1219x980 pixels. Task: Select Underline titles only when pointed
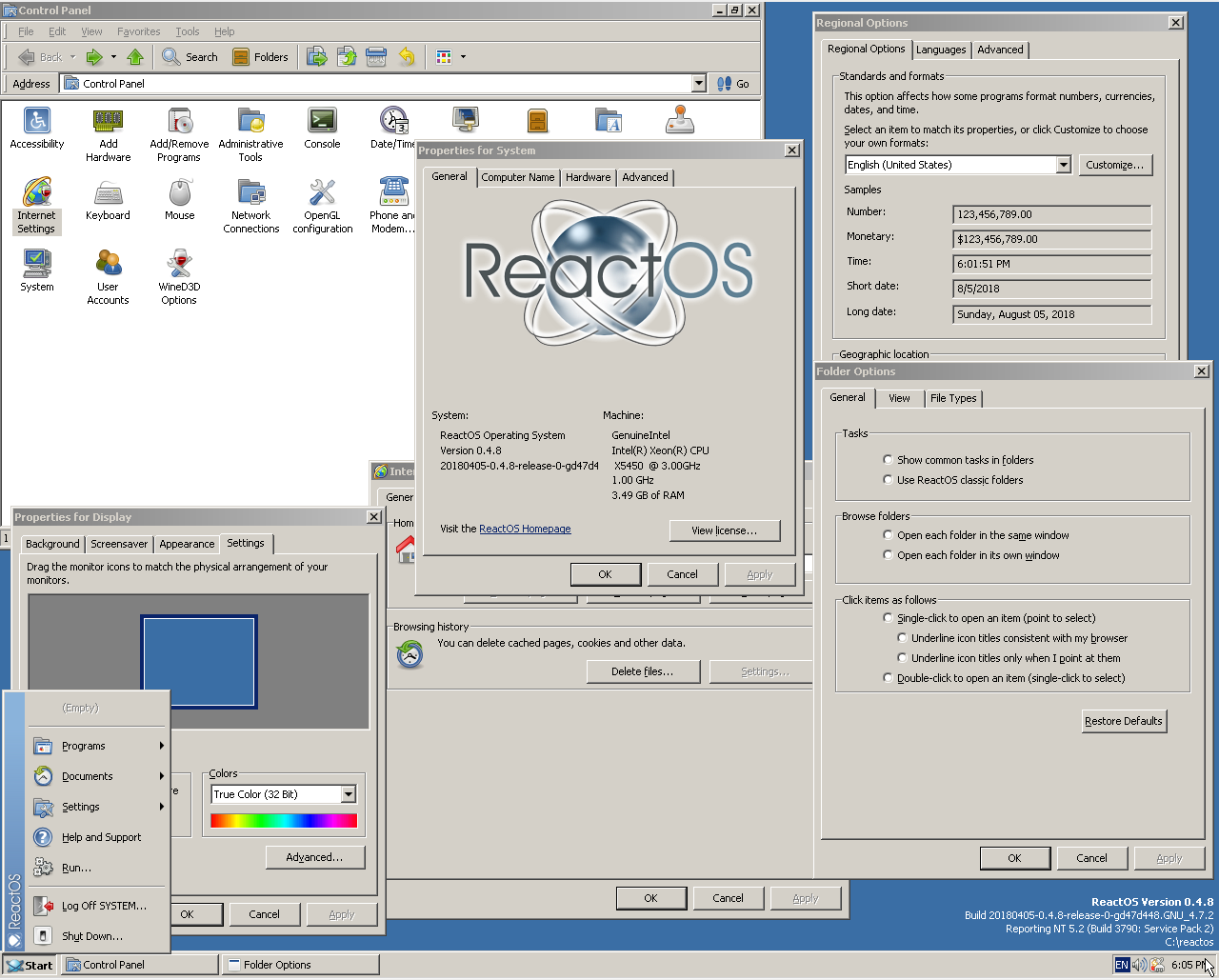[x=902, y=657]
